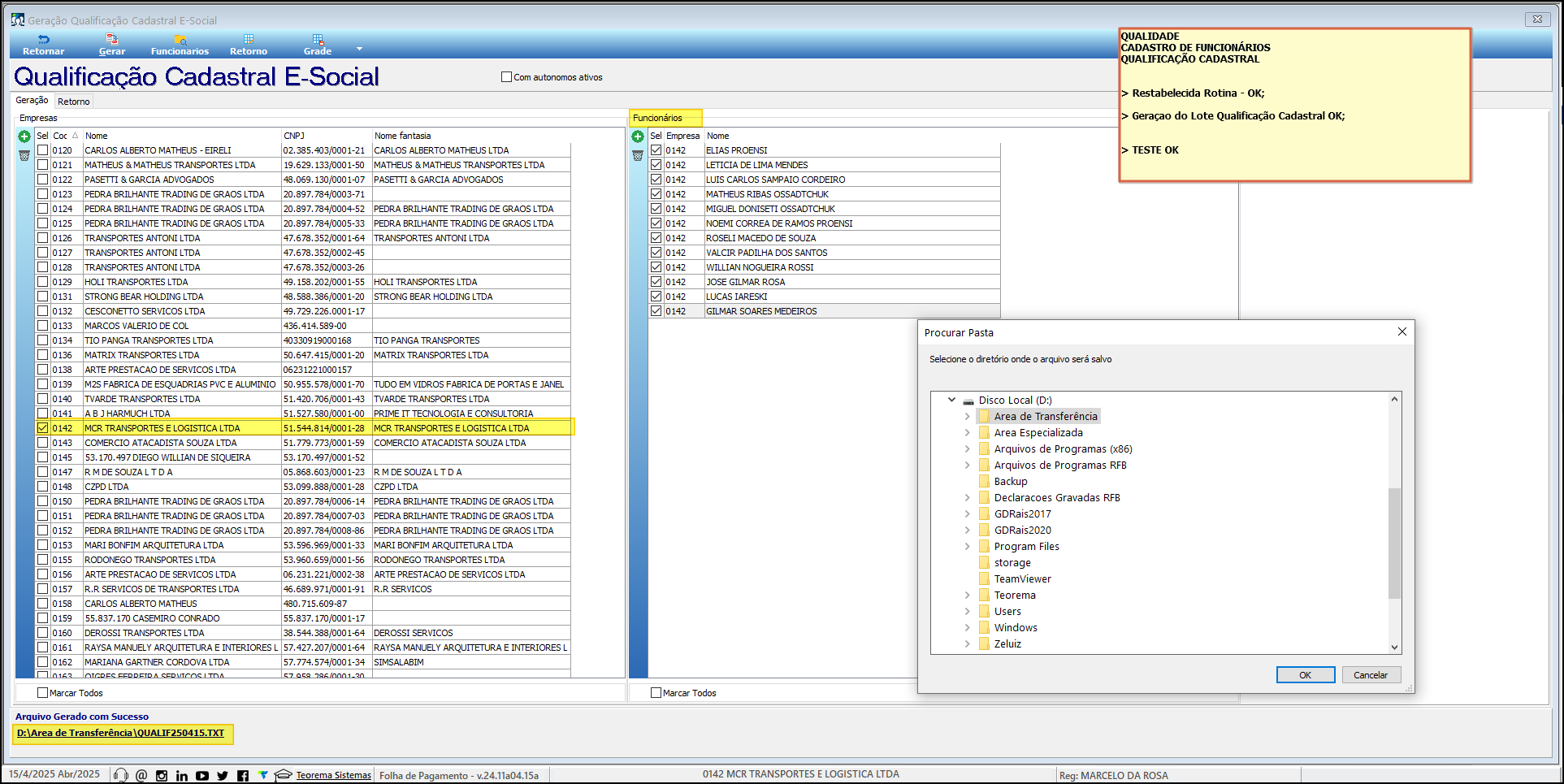This screenshot has height=784, width=1564.
Task: Open the headset support icon in status bar
Action: pos(121,775)
